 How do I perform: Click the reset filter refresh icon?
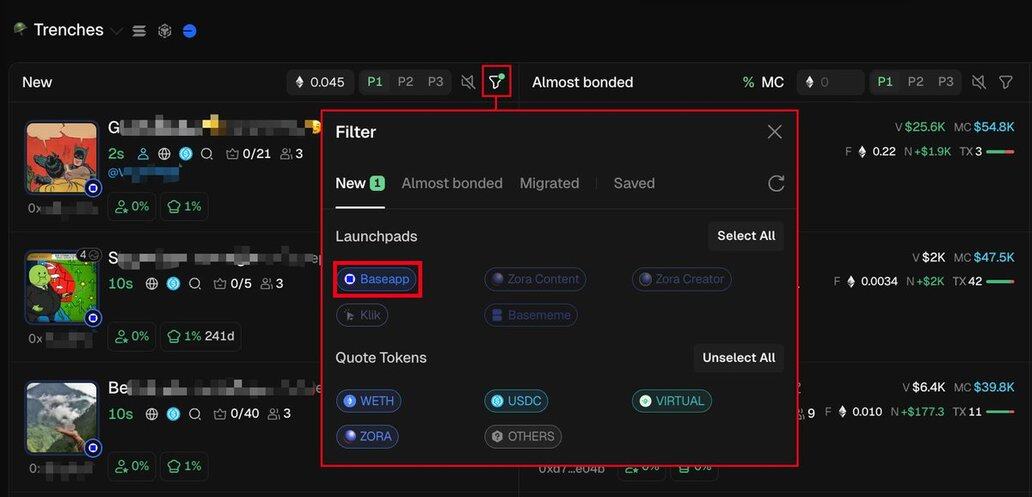775,183
